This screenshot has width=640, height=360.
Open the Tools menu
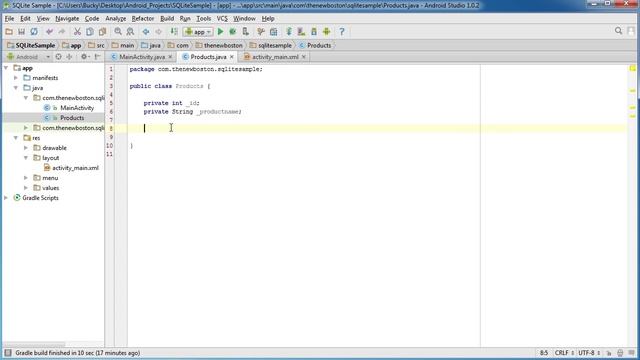(204, 18)
